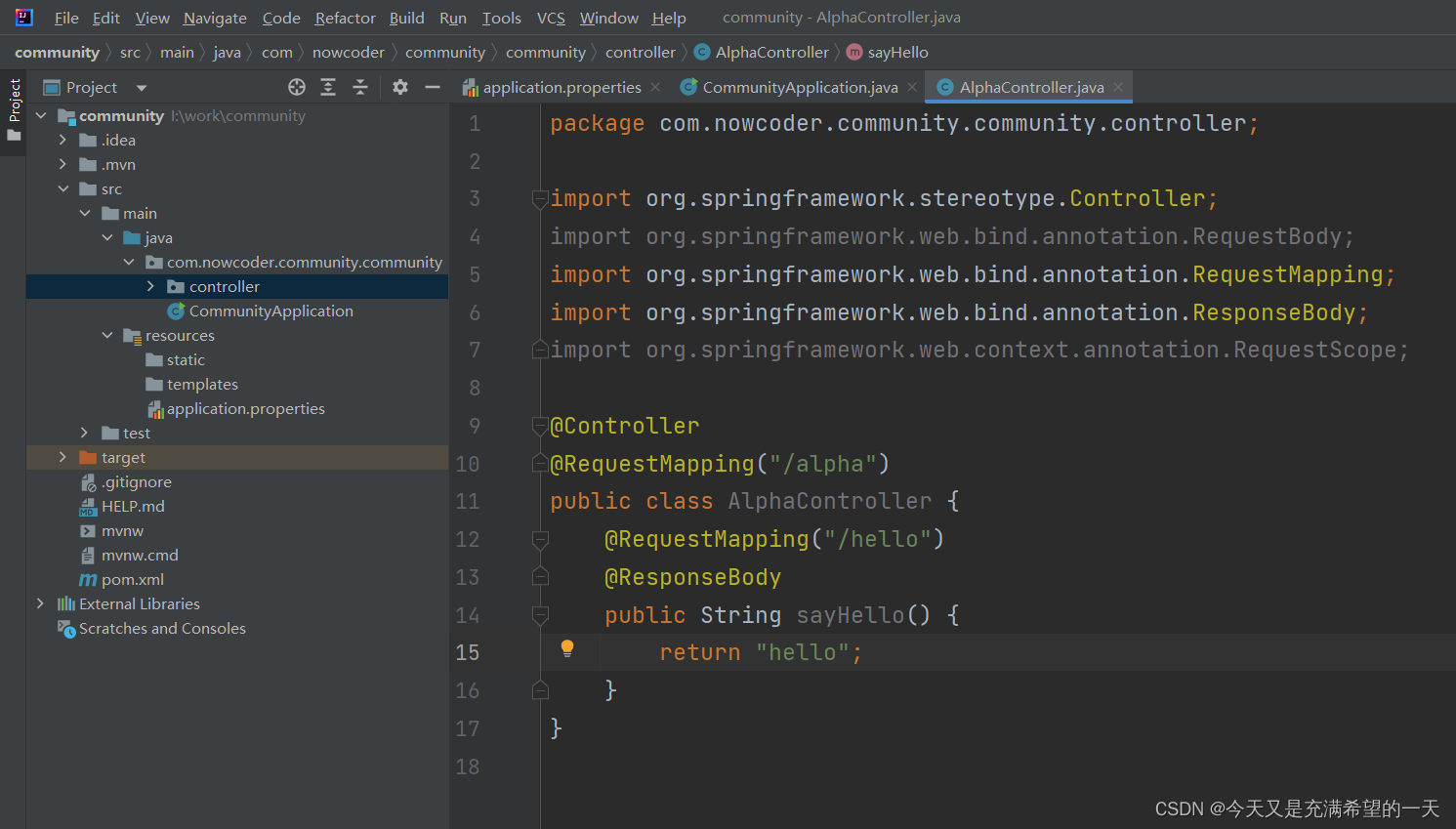Close the AlphaController.java tab
The image size is (1456, 829).
click(1118, 87)
